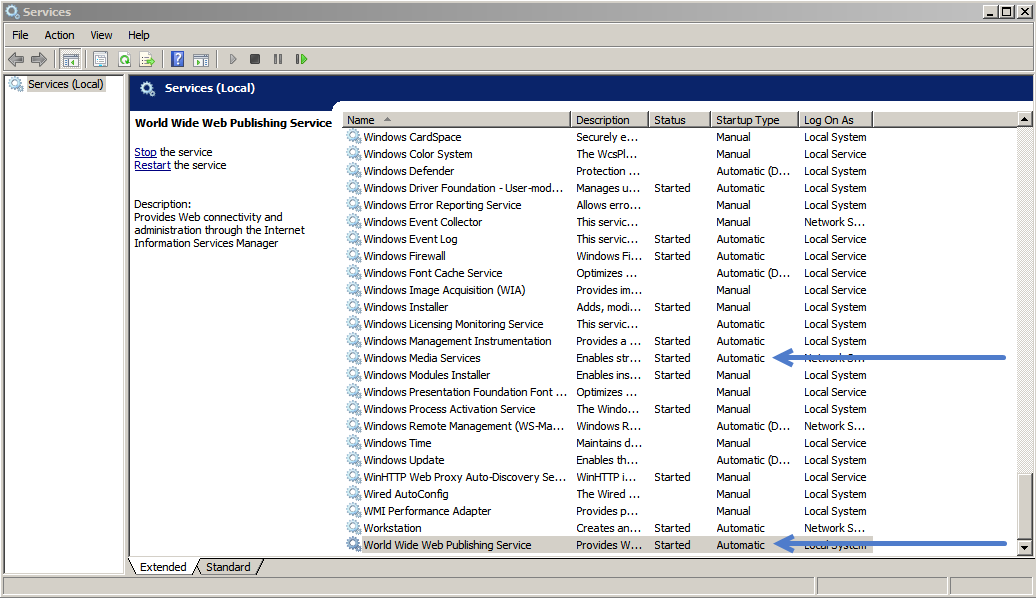Click gear icon of Windows Media Services row
Screen dimensions: 1036x598
tap(353, 357)
